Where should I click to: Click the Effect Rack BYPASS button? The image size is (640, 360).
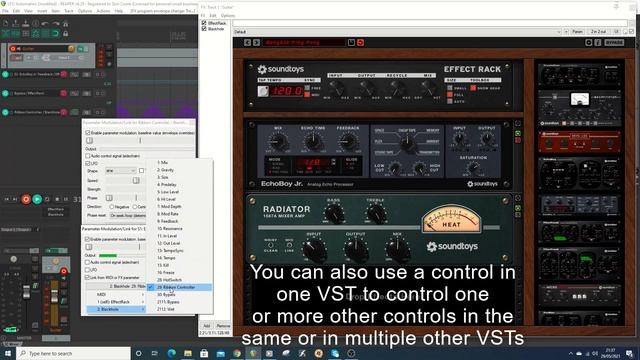[614, 42]
